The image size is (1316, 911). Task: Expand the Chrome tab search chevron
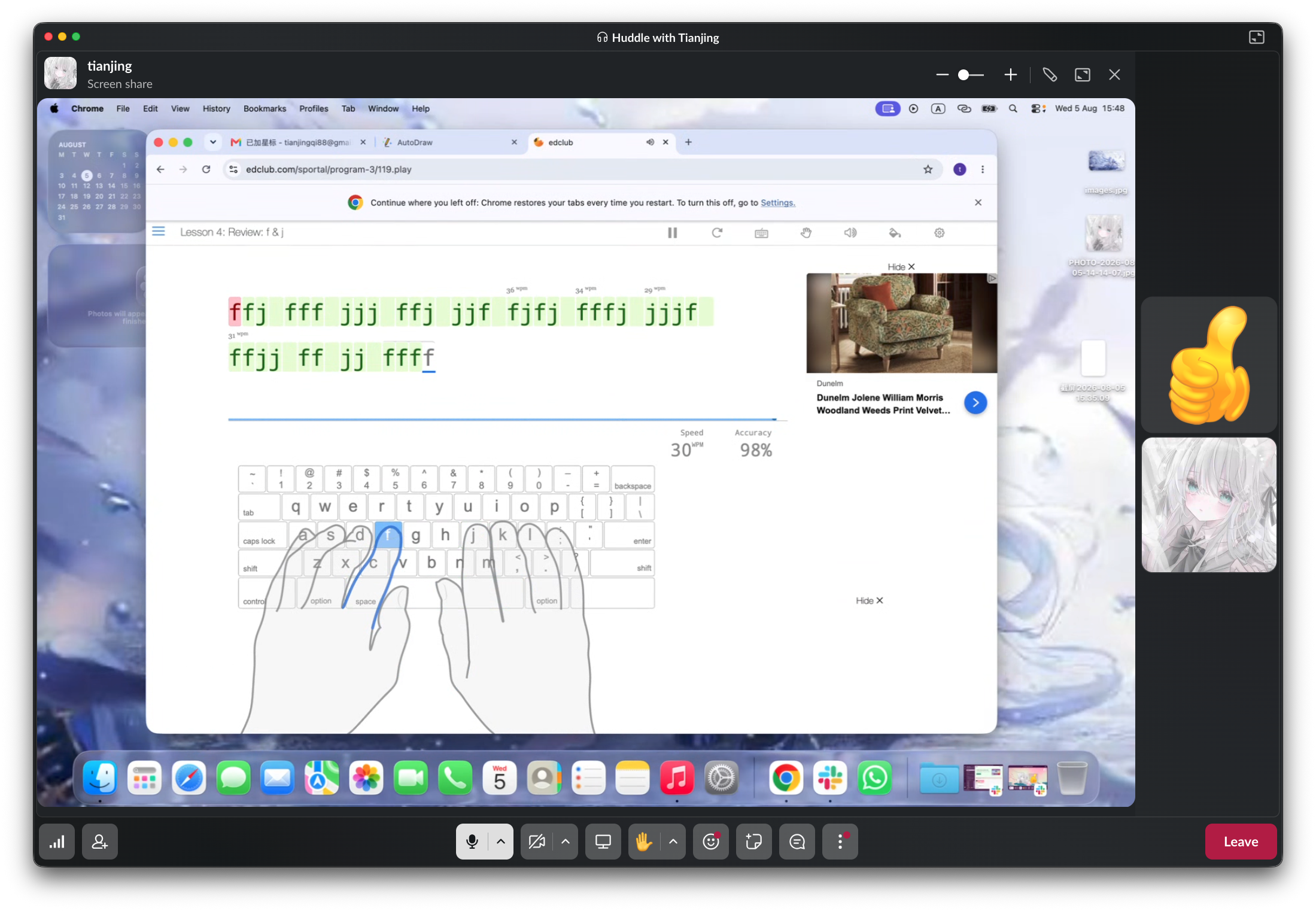pos(212,142)
